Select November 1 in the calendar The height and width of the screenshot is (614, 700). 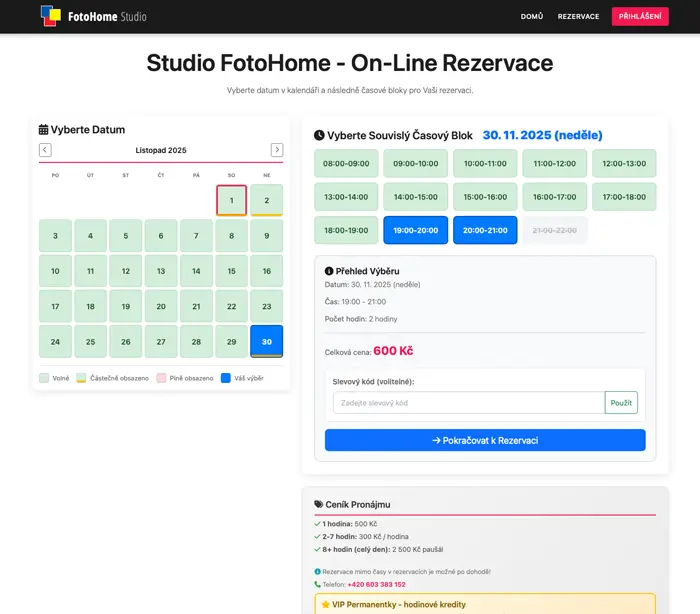coord(231,200)
